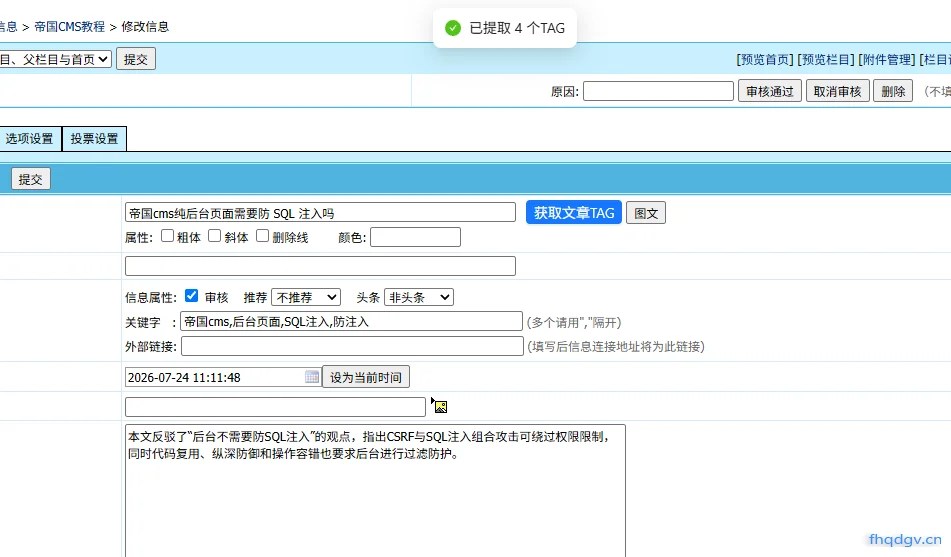This screenshot has height=557, width=951.
Task: Click the 提交 button next to the dropdown
Action: [x=136, y=59]
